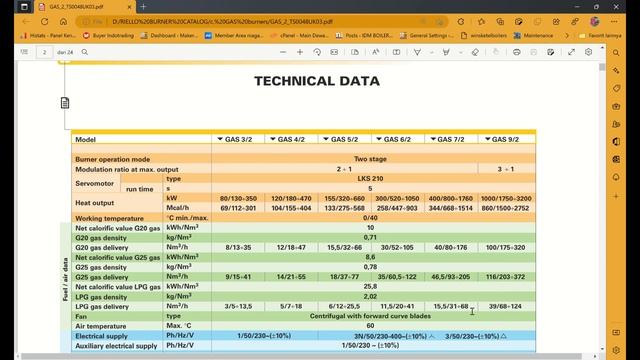This screenshot has height=360, width=640.
Task: Click the "LKS 210" servomotor type cell
Action: point(370,179)
